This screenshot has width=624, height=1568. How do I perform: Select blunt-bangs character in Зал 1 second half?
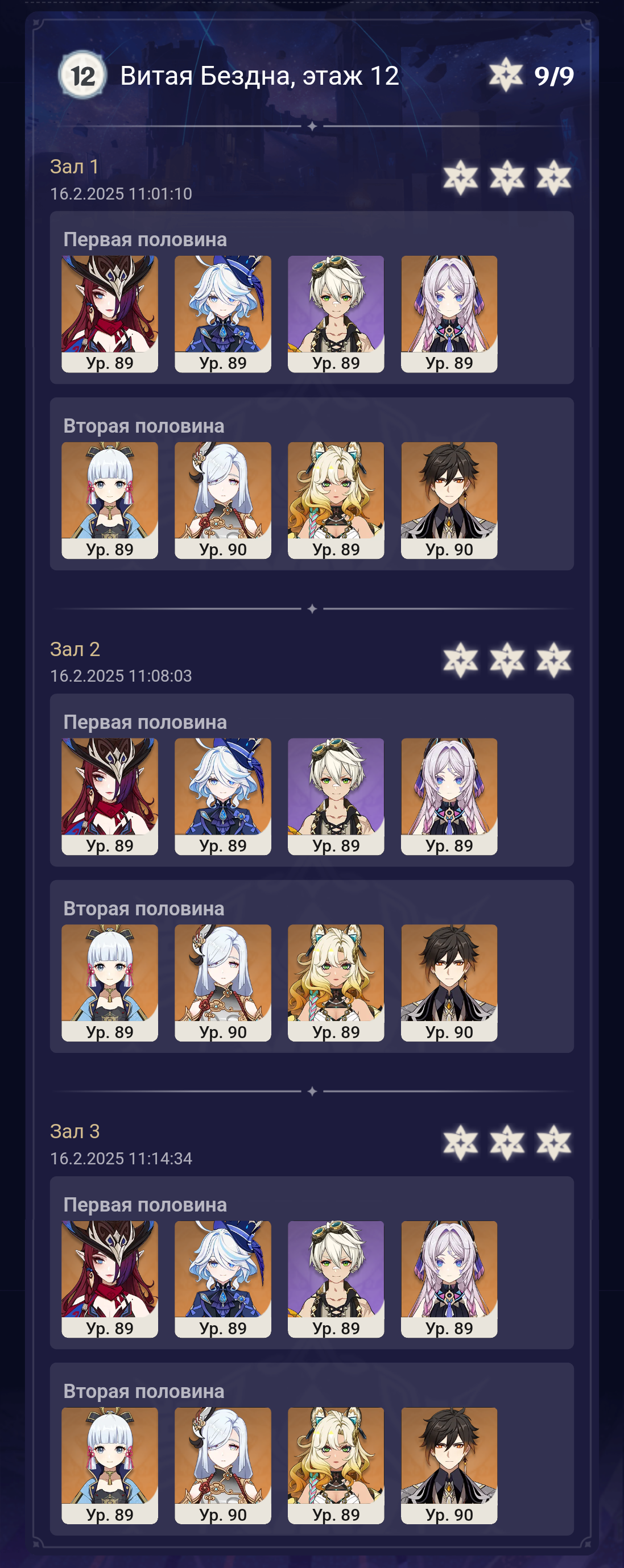coord(110,500)
